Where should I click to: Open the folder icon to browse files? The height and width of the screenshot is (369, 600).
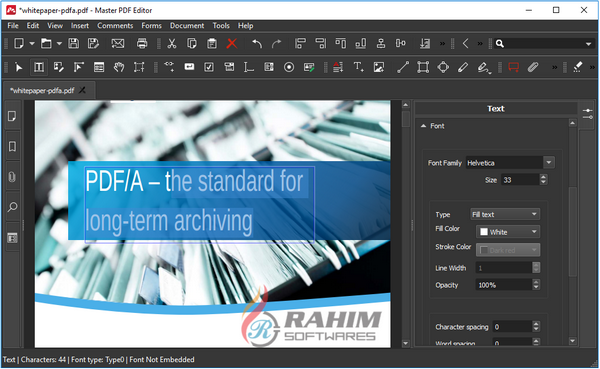tap(46, 43)
